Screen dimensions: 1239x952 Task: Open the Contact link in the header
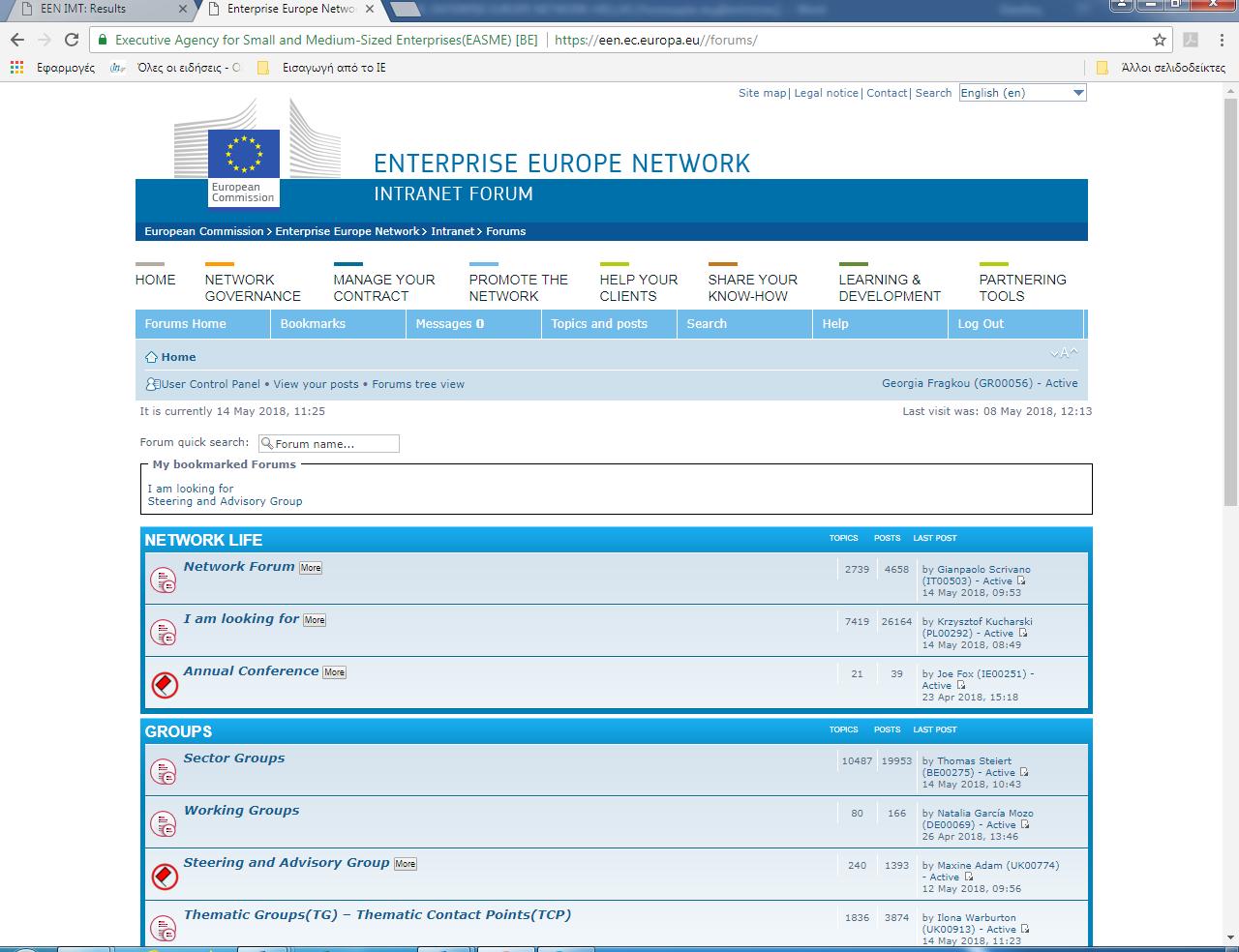click(x=887, y=93)
